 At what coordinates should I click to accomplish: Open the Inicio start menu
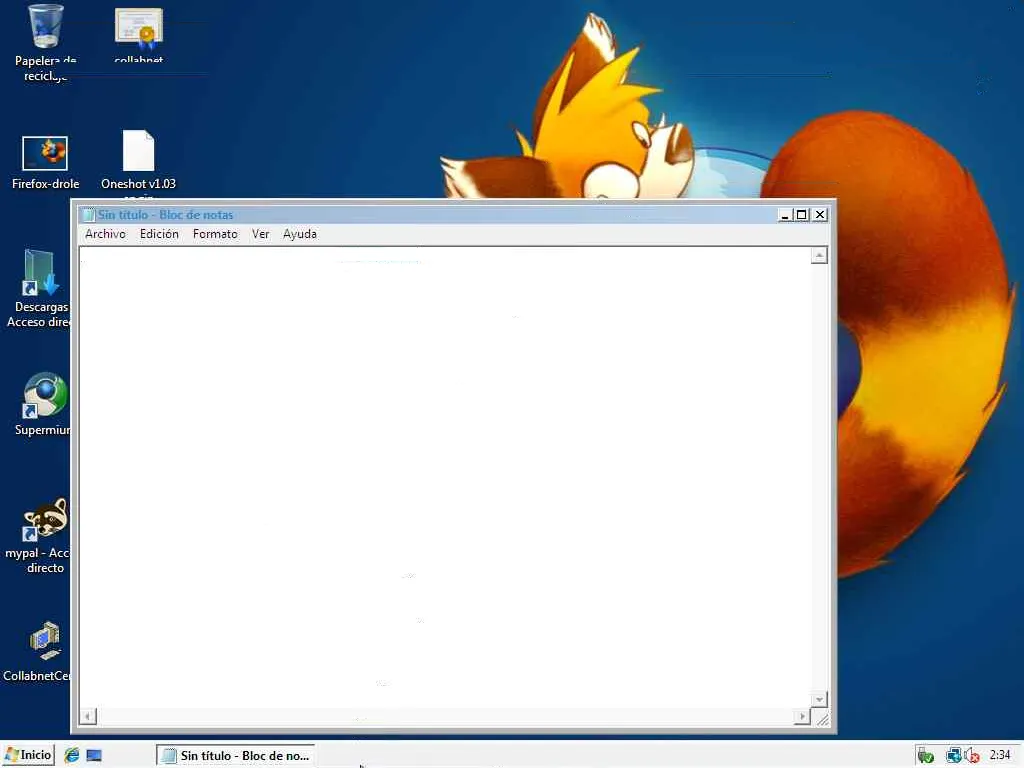click(x=28, y=755)
